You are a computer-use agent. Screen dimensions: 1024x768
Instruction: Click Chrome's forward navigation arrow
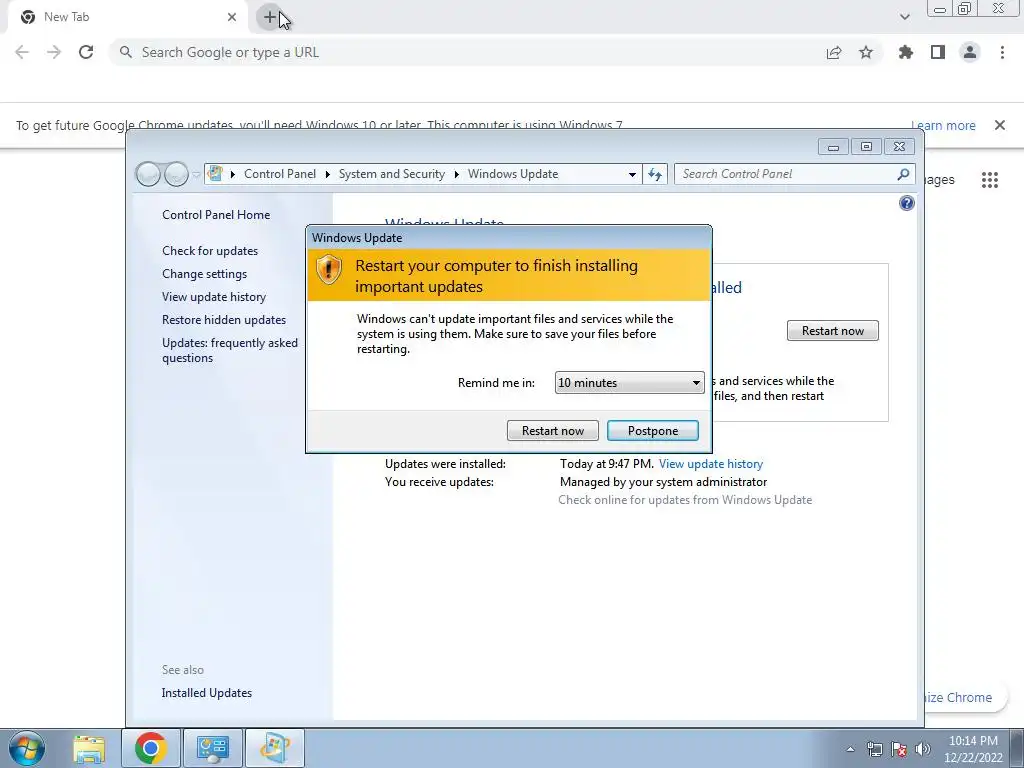(x=54, y=52)
